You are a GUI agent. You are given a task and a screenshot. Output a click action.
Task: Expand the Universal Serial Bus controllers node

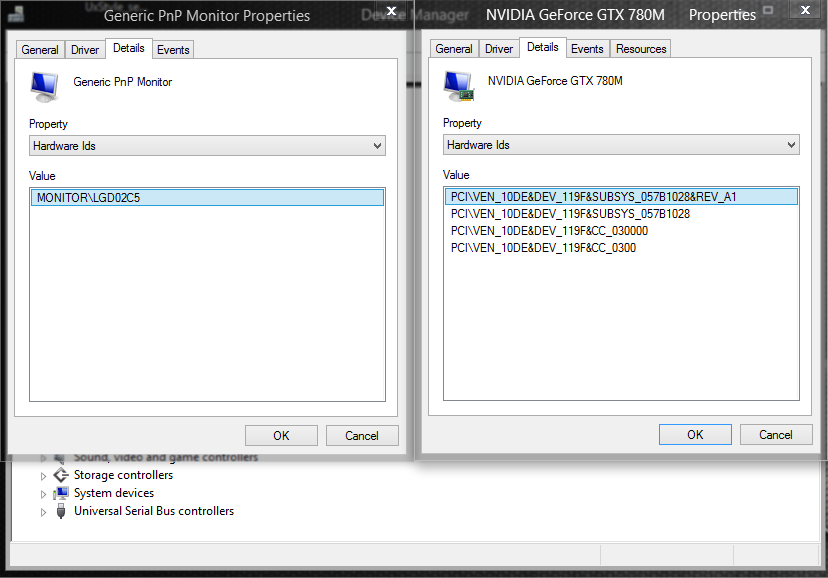pyautogui.click(x=43, y=512)
